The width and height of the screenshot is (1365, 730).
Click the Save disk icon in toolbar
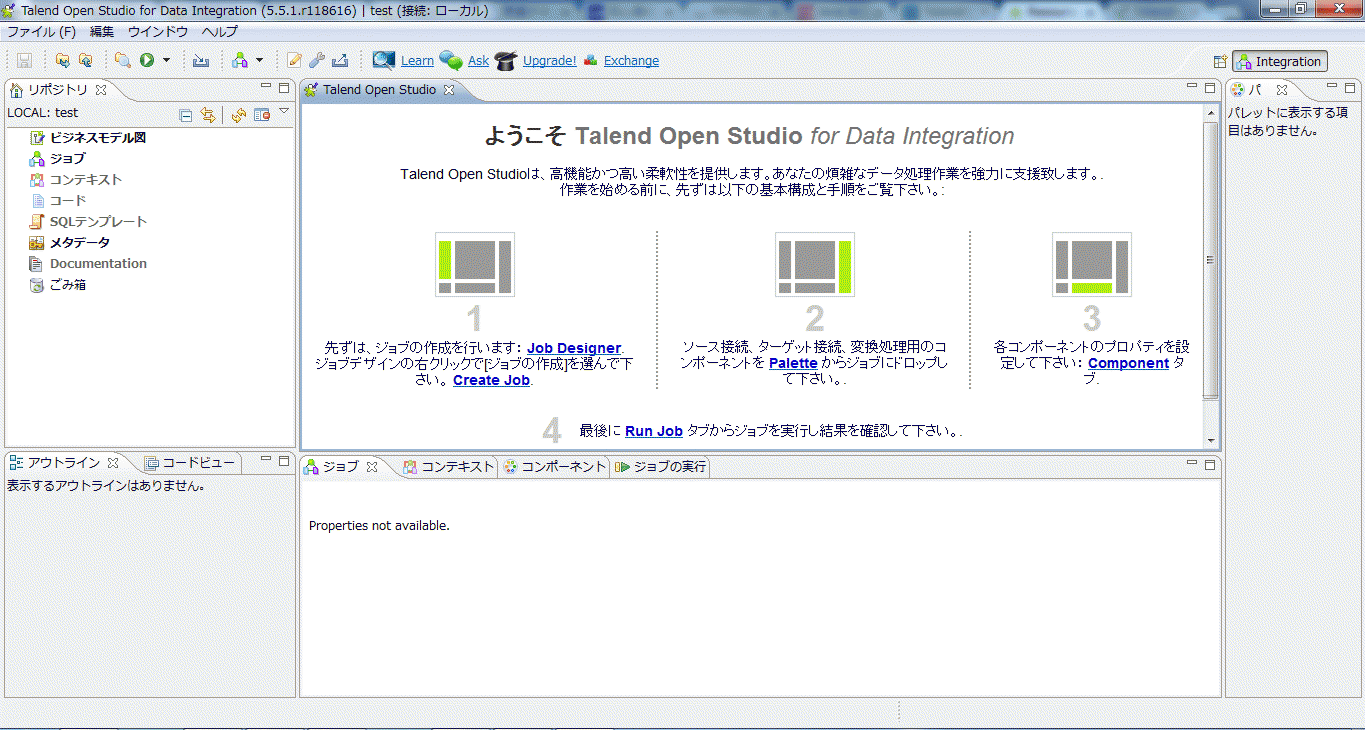click(x=25, y=61)
